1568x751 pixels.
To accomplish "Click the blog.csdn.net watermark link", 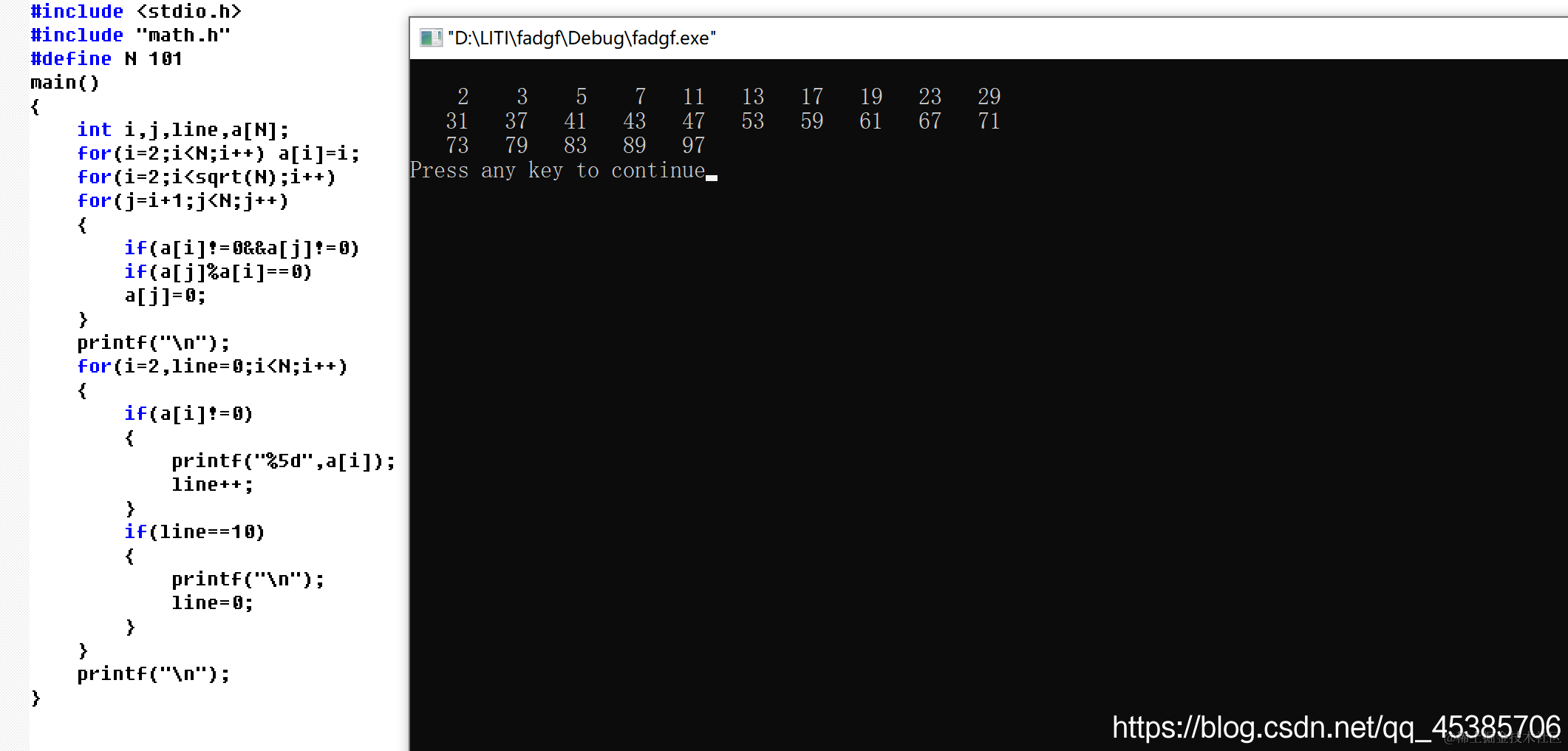I will click(x=1336, y=727).
